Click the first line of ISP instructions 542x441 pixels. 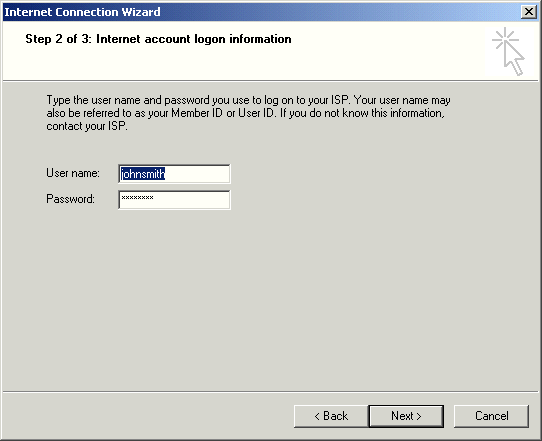click(248, 100)
